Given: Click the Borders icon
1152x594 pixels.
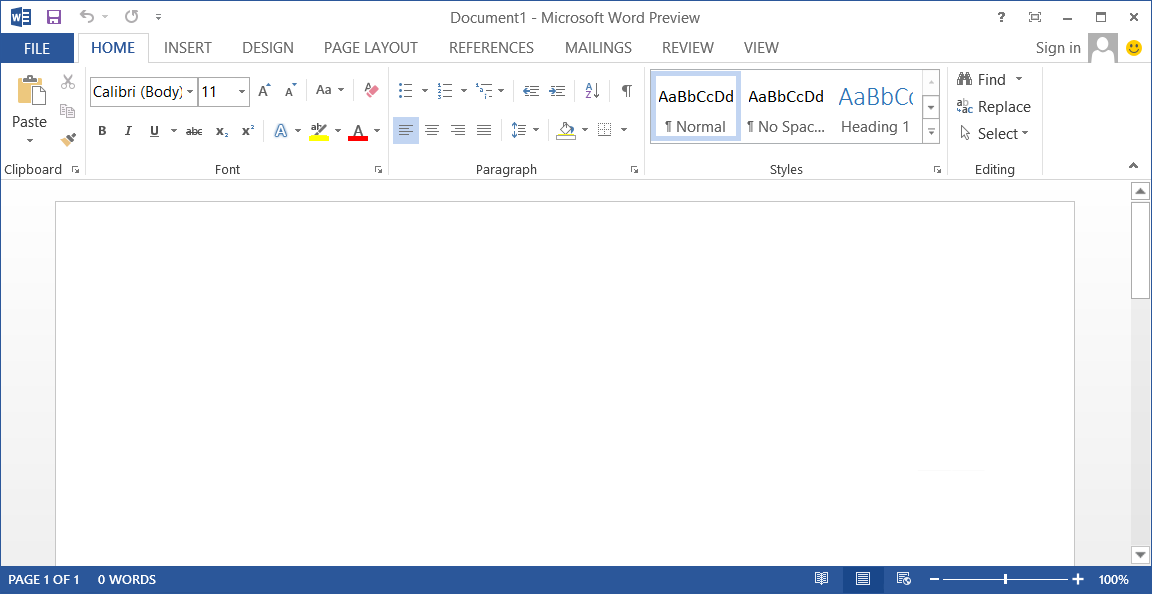Looking at the screenshot, I should (605, 130).
